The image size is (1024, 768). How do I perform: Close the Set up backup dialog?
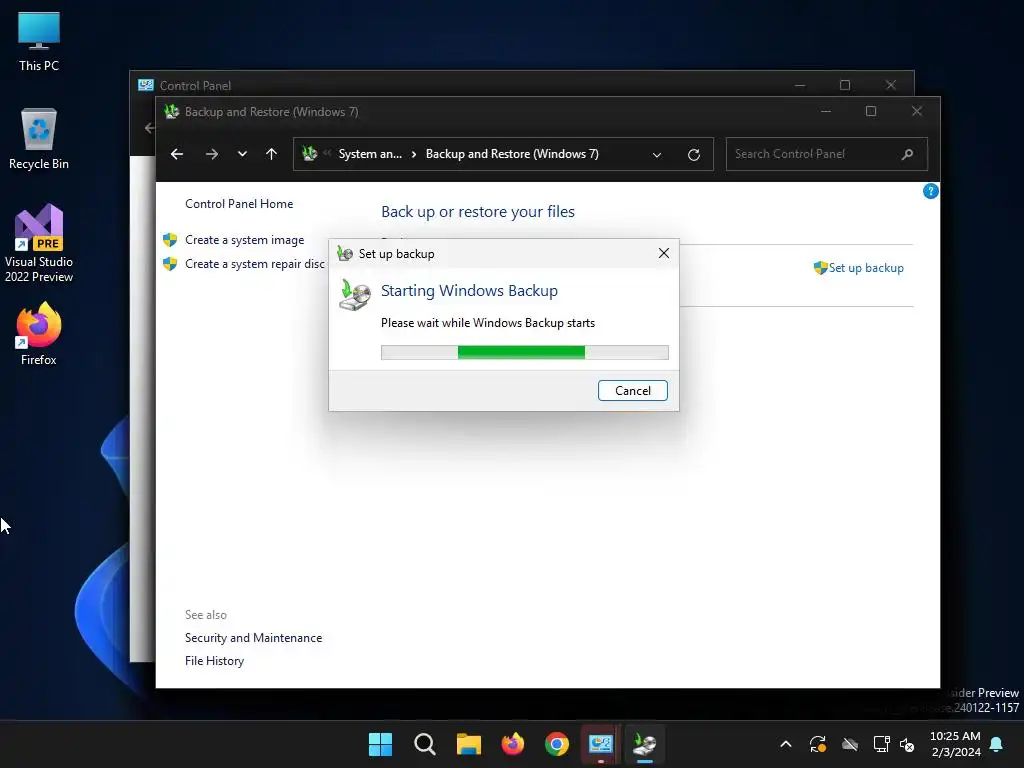coord(664,253)
